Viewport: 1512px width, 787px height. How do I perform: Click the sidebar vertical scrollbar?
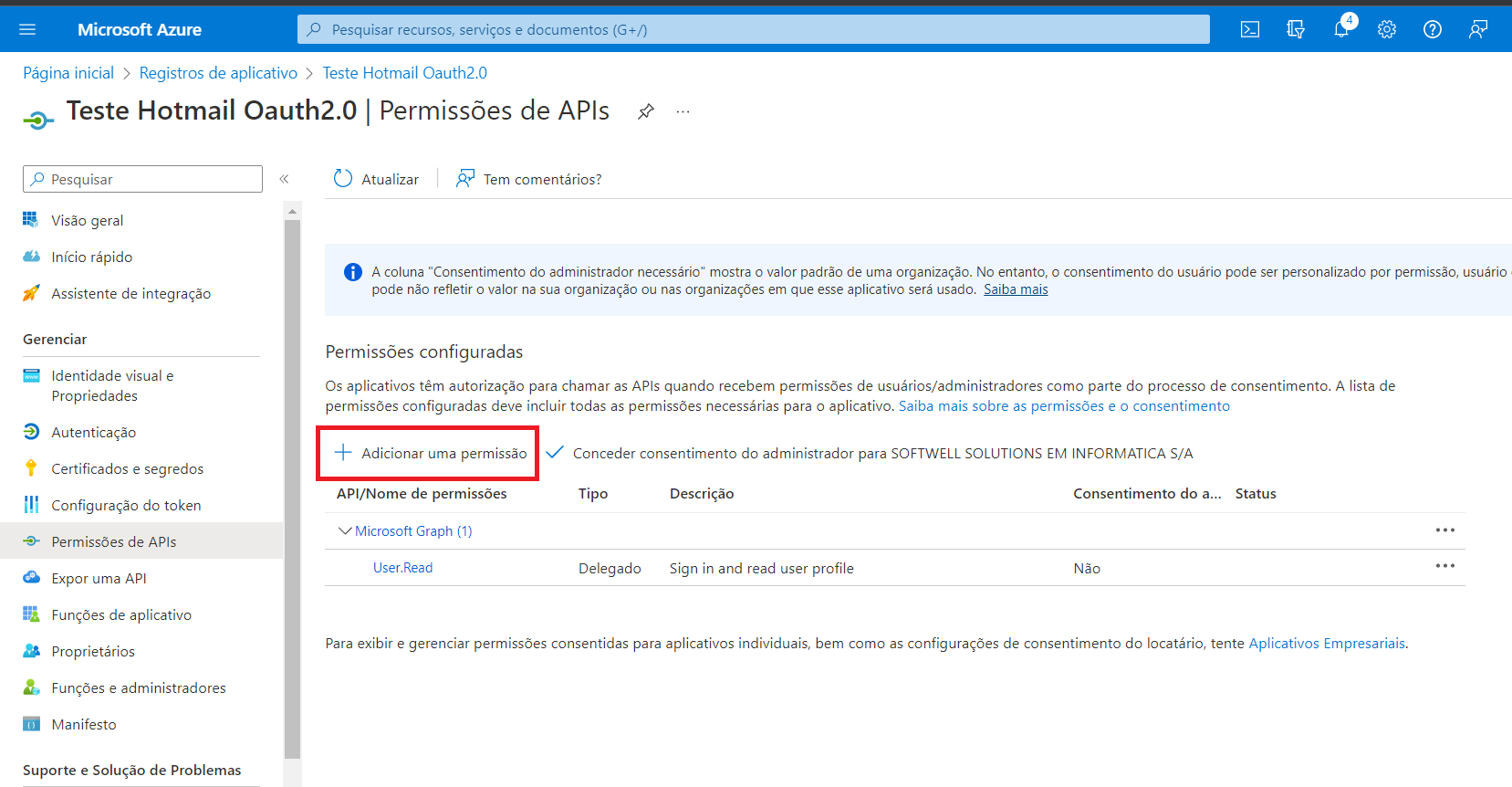[292, 484]
